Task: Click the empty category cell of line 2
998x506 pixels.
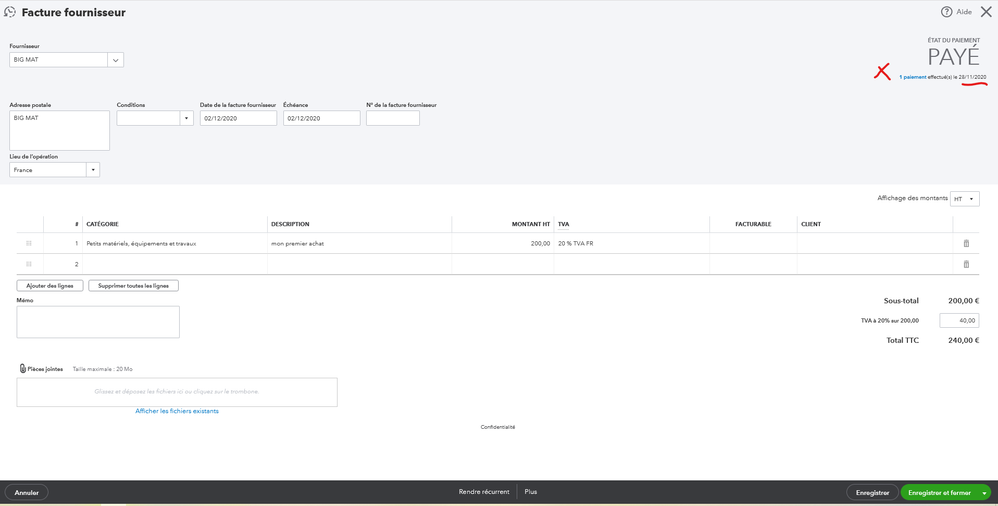Action: tap(175, 264)
